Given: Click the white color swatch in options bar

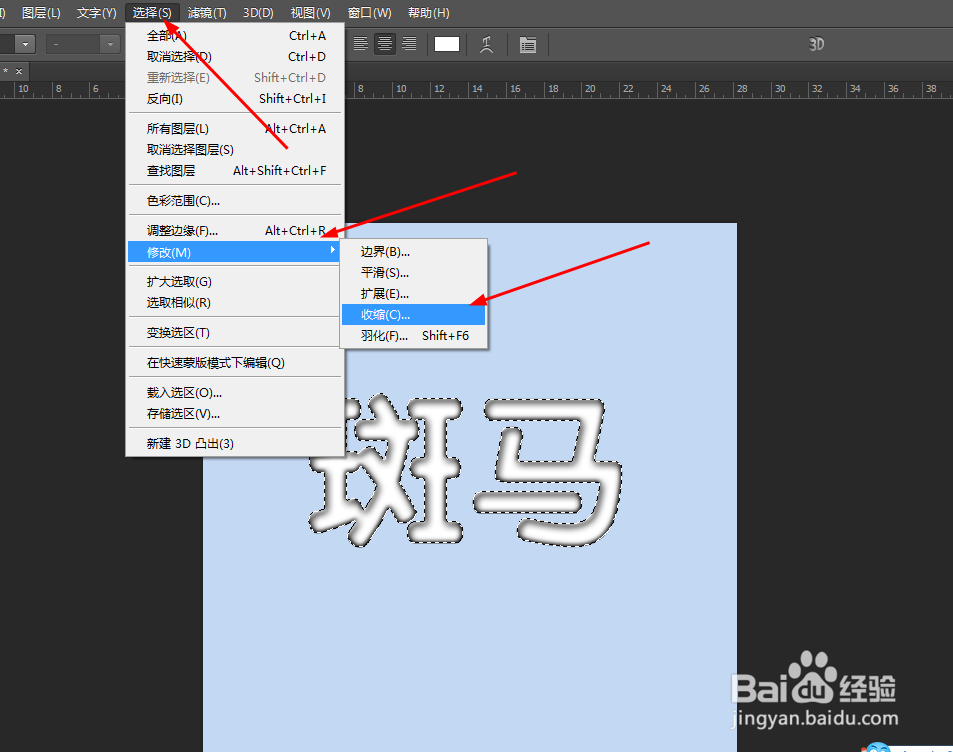Looking at the screenshot, I should pyautogui.click(x=446, y=44).
